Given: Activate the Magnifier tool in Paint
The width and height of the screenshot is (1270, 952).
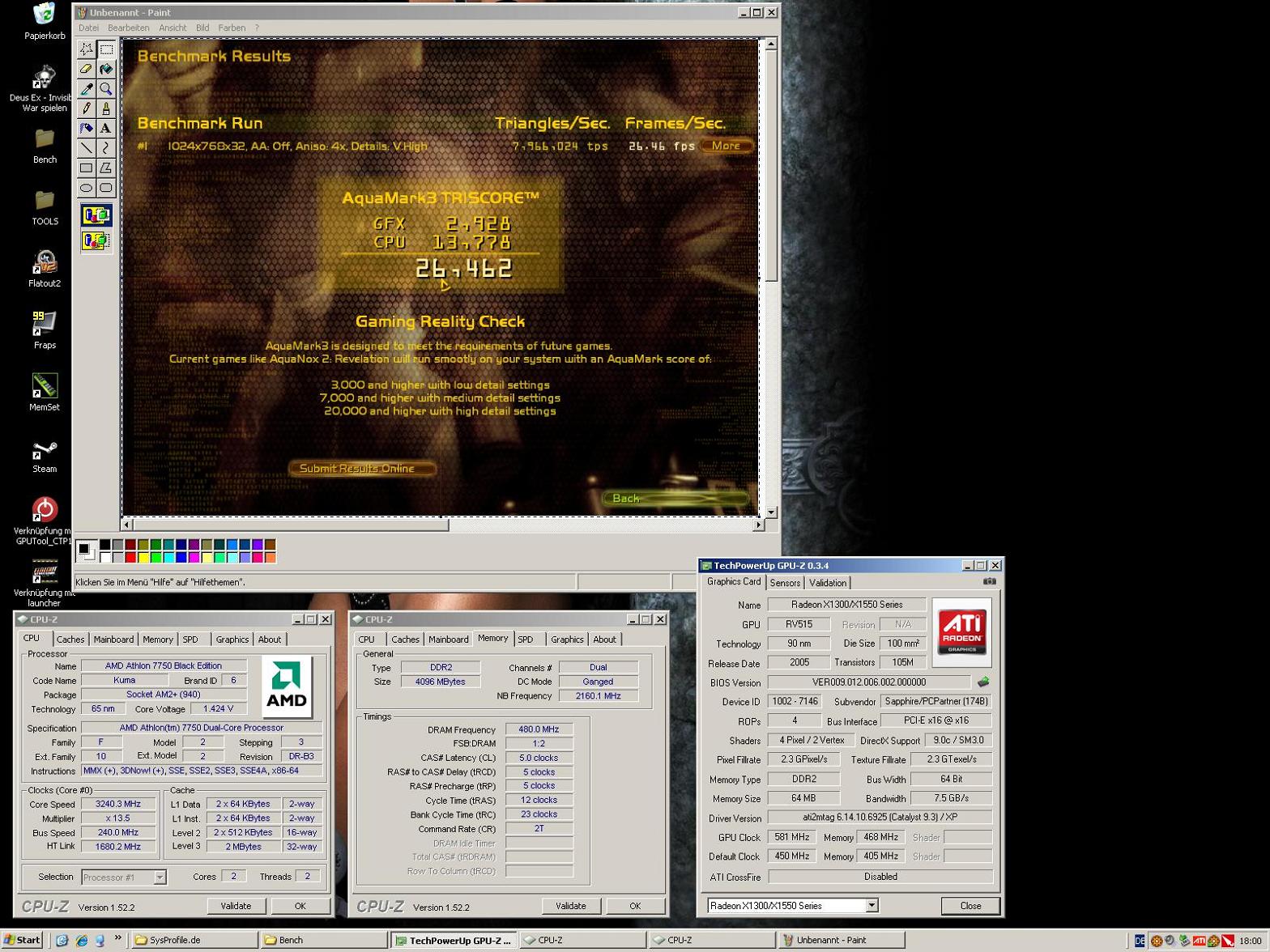Looking at the screenshot, I should [x=106, y=89].
